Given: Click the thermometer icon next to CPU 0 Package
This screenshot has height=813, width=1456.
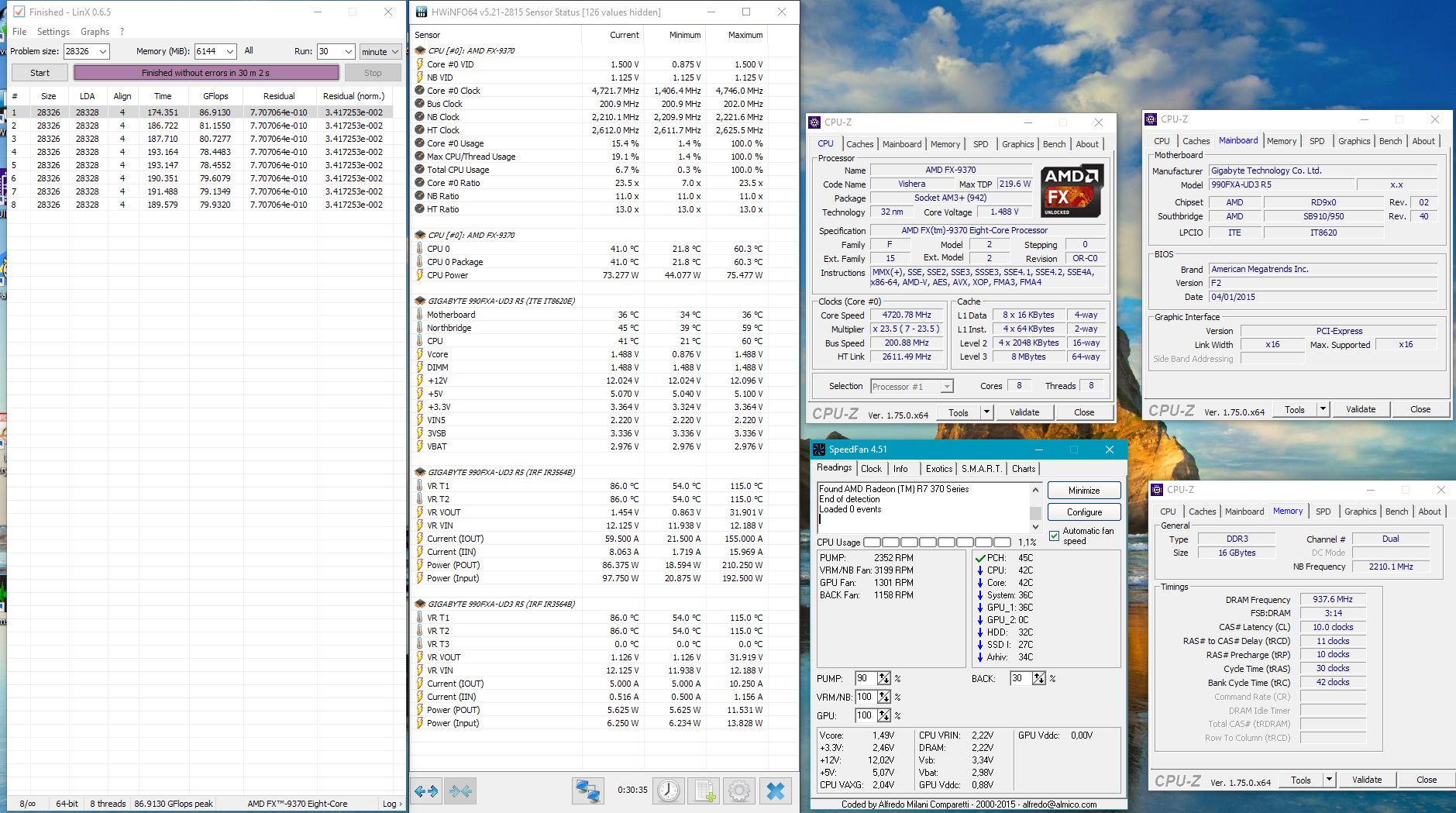Looking at the screenshot, I should point(420,262).
